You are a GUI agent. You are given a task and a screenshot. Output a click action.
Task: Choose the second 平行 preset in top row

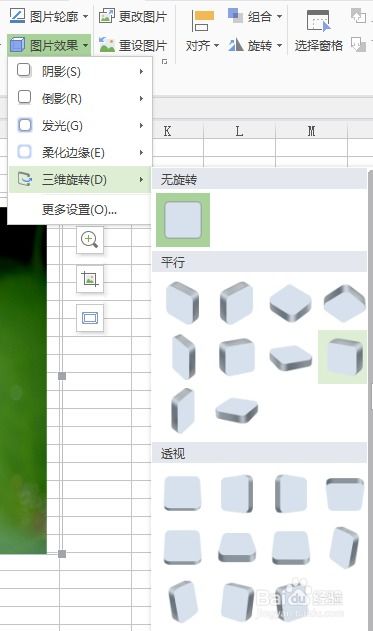(x=237, y=303)
